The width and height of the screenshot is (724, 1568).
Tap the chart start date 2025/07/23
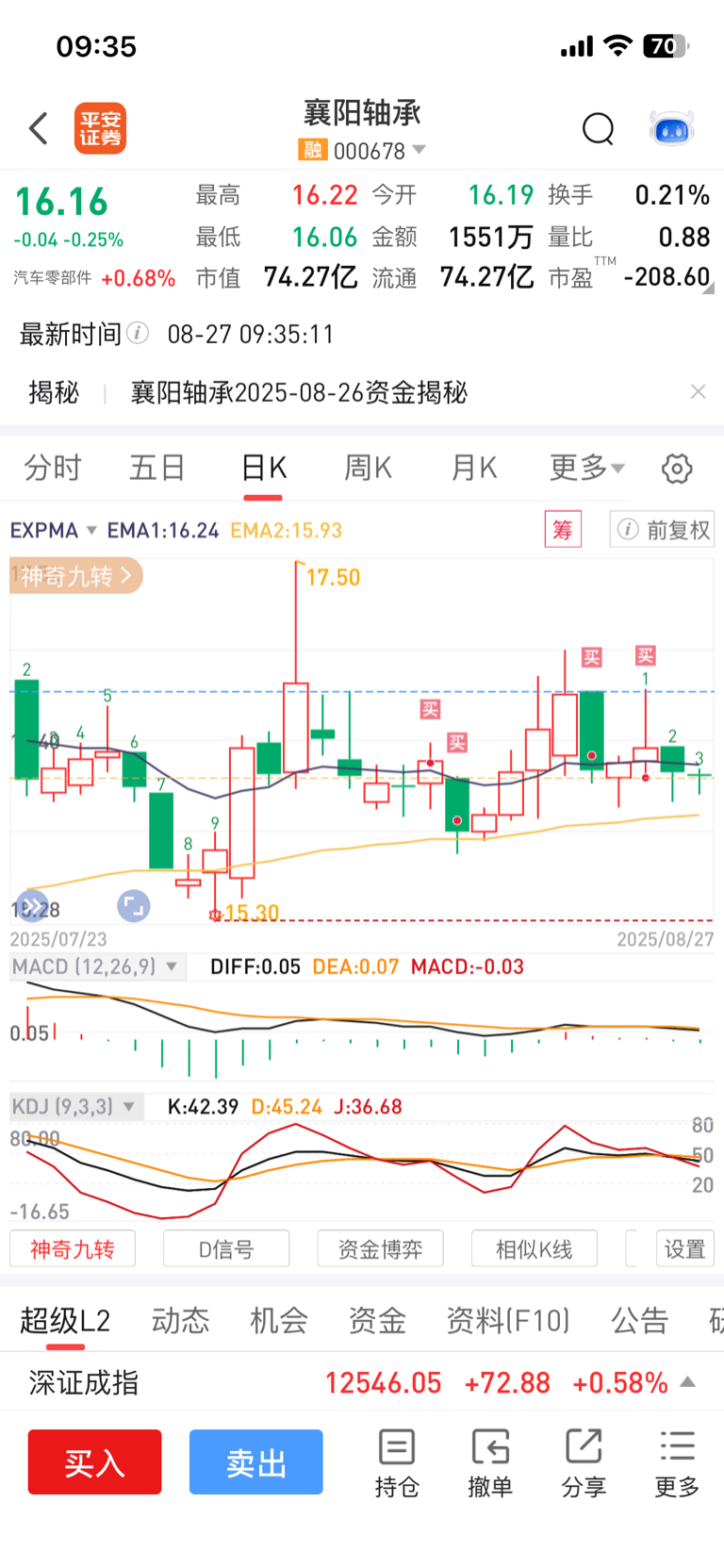[x=58, y=939]
